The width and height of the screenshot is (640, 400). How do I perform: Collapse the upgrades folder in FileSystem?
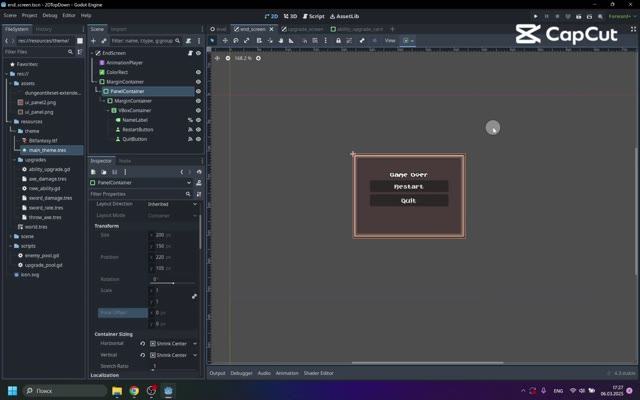coord(14,160)
